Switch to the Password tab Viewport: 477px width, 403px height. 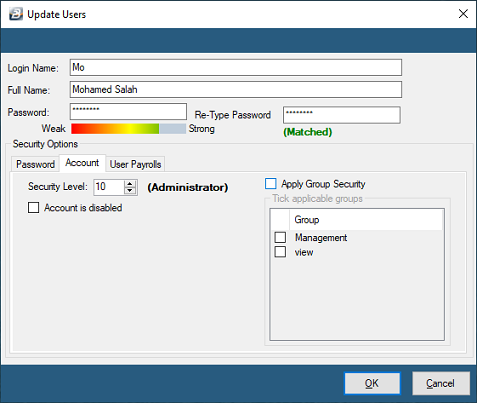point(35,164)
